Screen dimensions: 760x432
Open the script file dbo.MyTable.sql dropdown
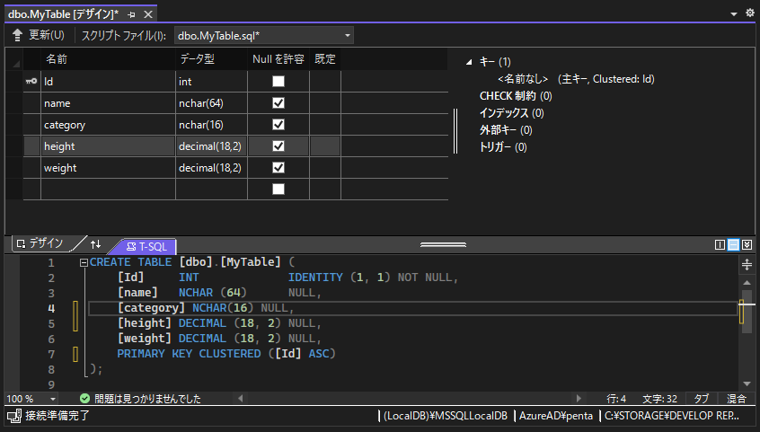[348, 35]
